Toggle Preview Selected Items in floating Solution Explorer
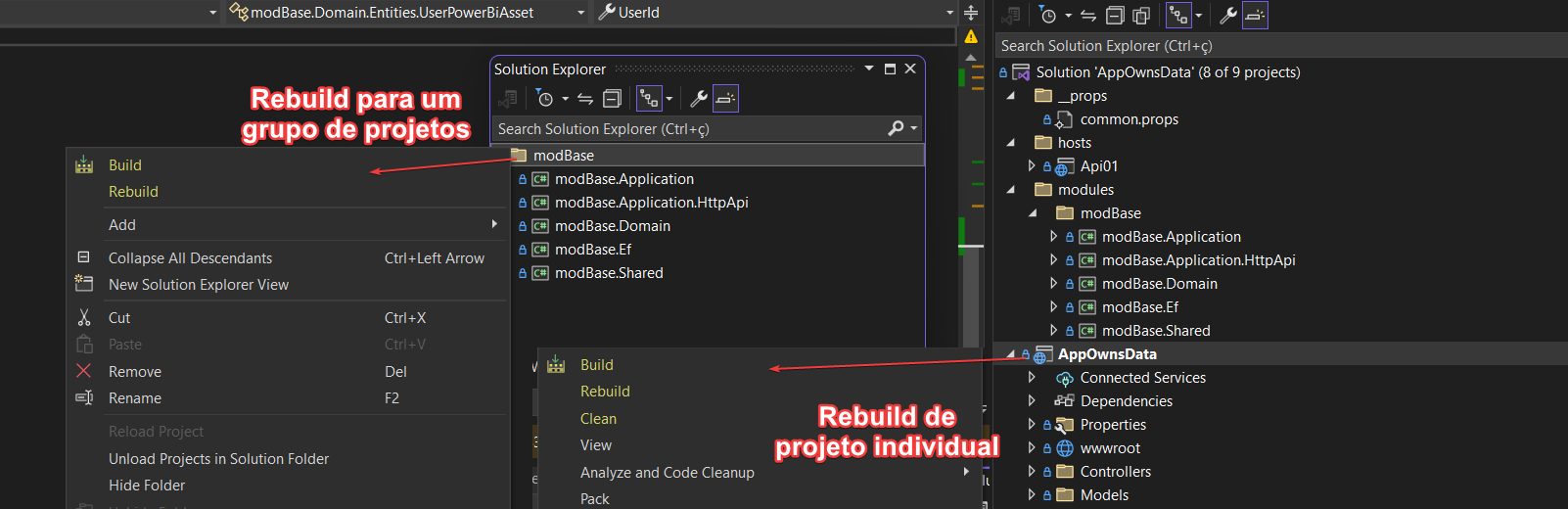The width and height of the screenshot is (1568, 509). tap(725, 99)
